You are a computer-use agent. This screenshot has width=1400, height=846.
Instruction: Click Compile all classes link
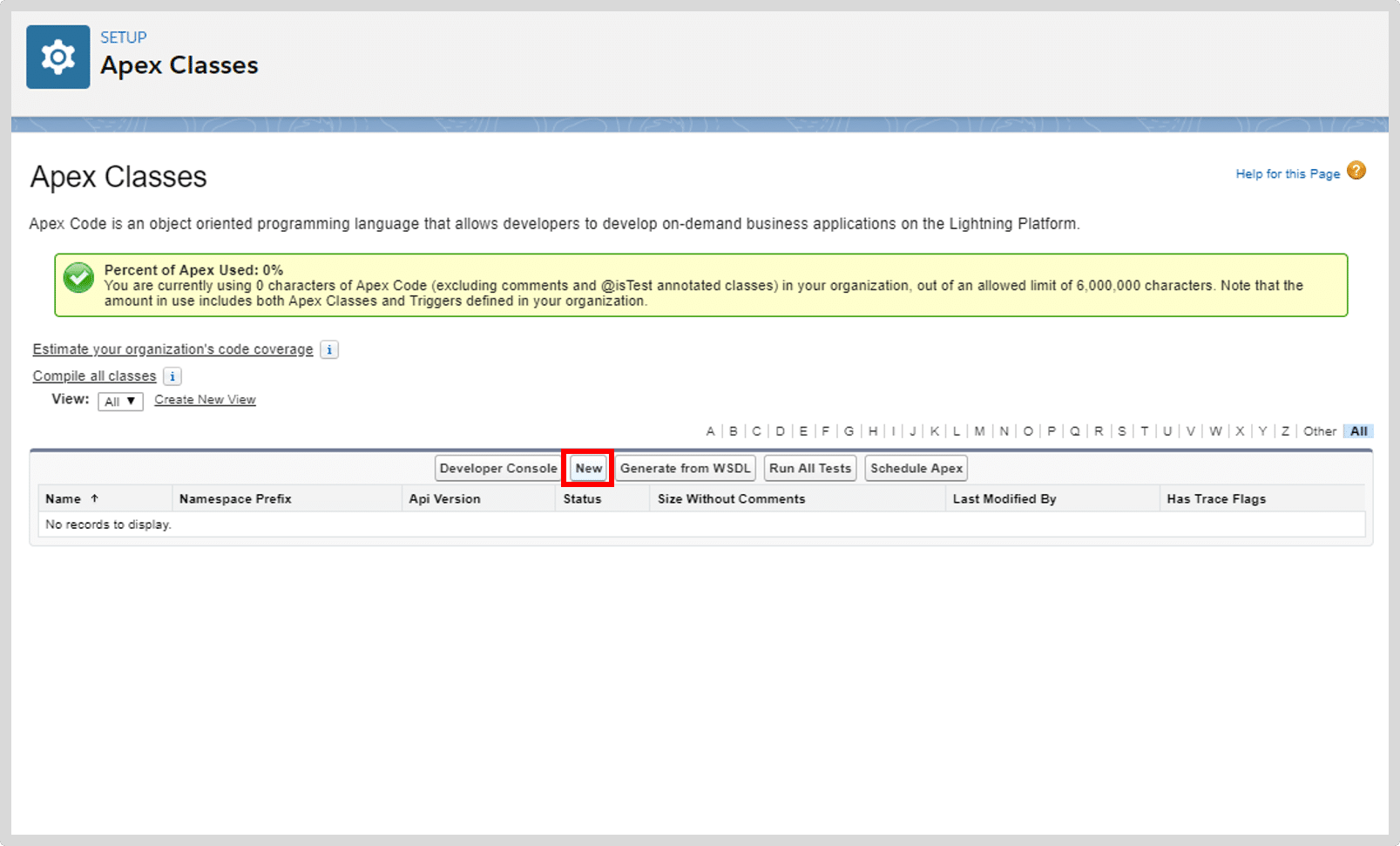point(94,376)
